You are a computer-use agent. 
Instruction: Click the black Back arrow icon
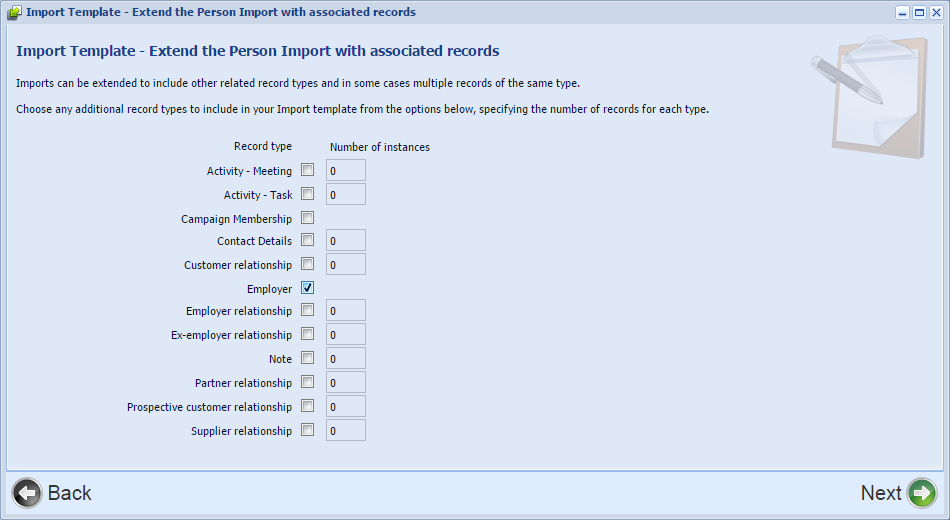27,493
